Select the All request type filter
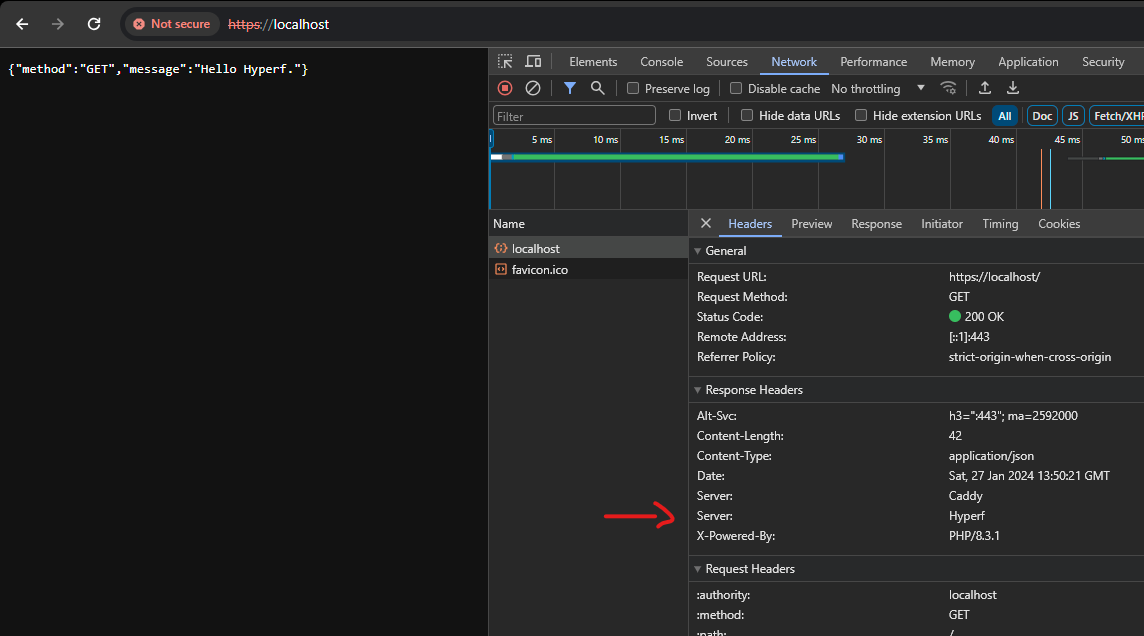Viewport: 1144px width, 636px height. pyautogui.click(x=1005, y=116)
